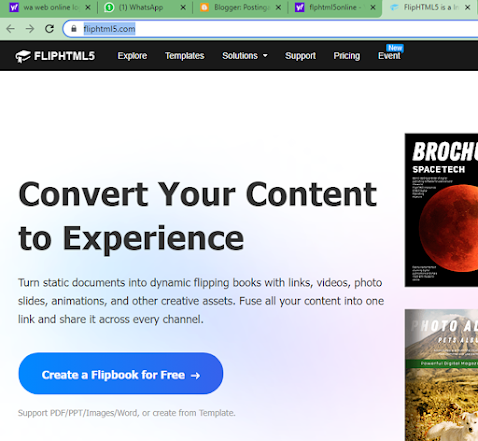Open the Explore menu item
478x441 pixels.
click(x=132, y=56)
